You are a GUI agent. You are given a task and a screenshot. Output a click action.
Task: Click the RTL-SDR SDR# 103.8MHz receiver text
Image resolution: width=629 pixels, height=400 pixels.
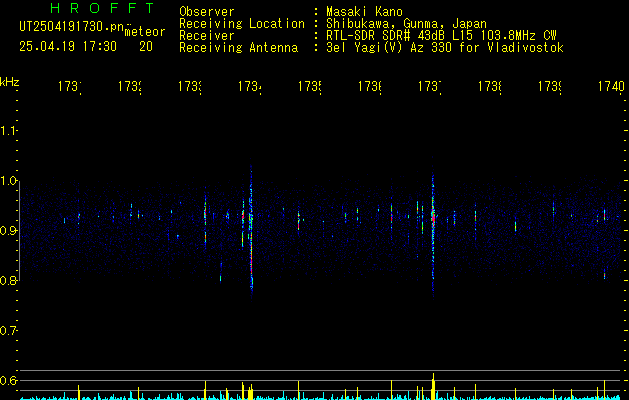point(441,36)
